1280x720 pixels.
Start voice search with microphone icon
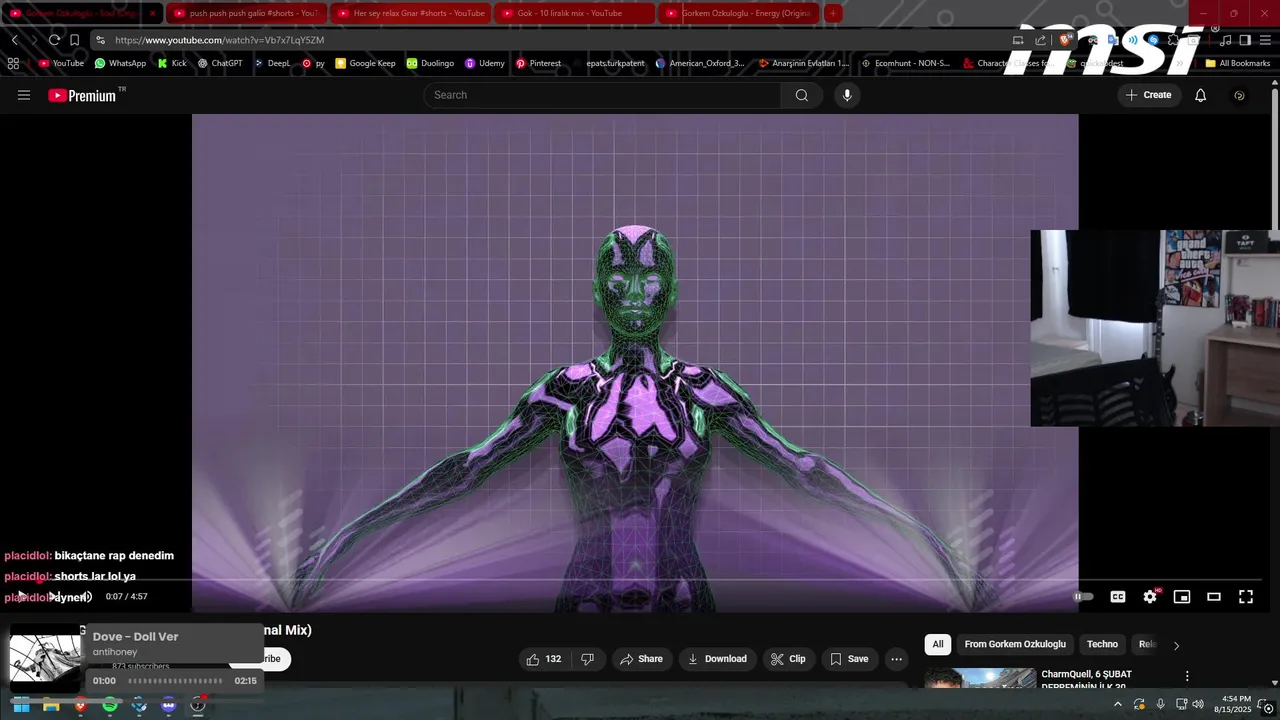(847, 95)
